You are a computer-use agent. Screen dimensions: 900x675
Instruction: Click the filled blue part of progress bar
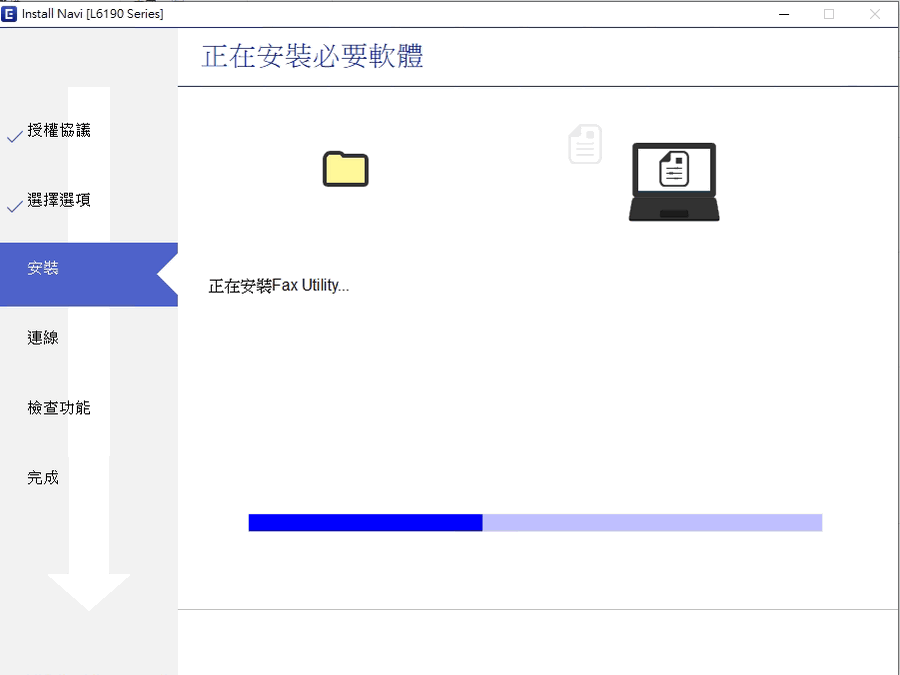(365, 523)
